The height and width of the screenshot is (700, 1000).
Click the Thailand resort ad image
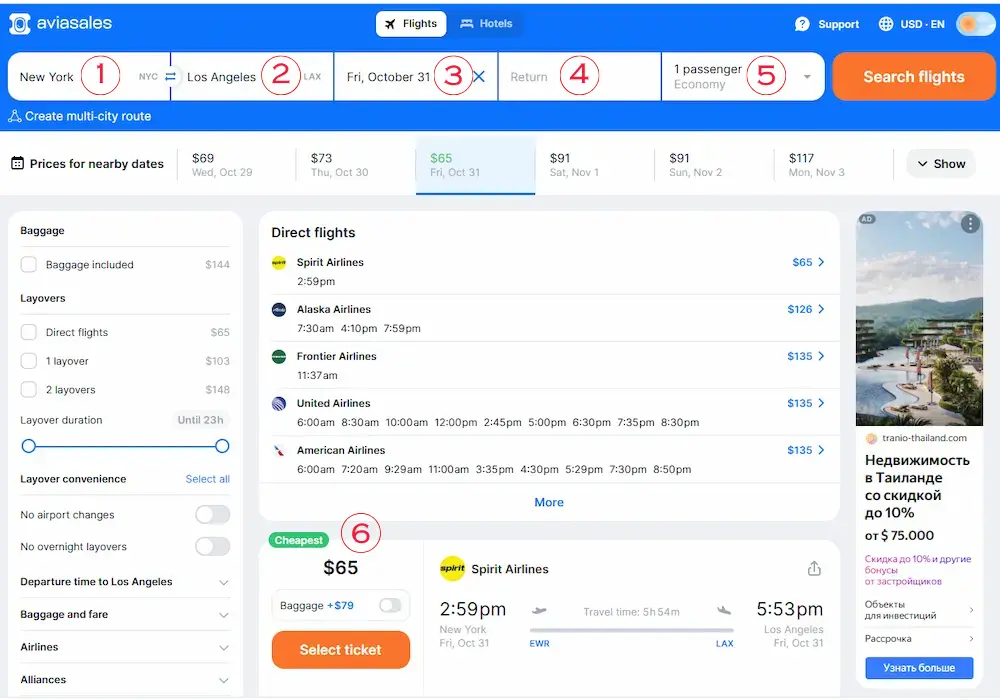click(x=919, y=318)
